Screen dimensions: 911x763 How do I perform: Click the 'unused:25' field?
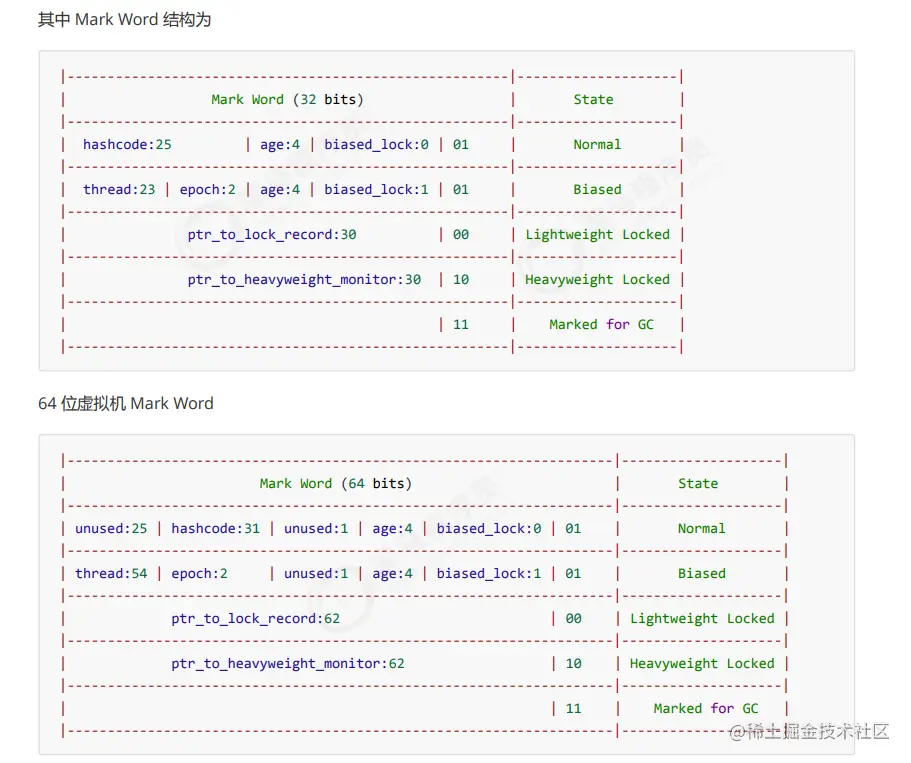point(111,528)
